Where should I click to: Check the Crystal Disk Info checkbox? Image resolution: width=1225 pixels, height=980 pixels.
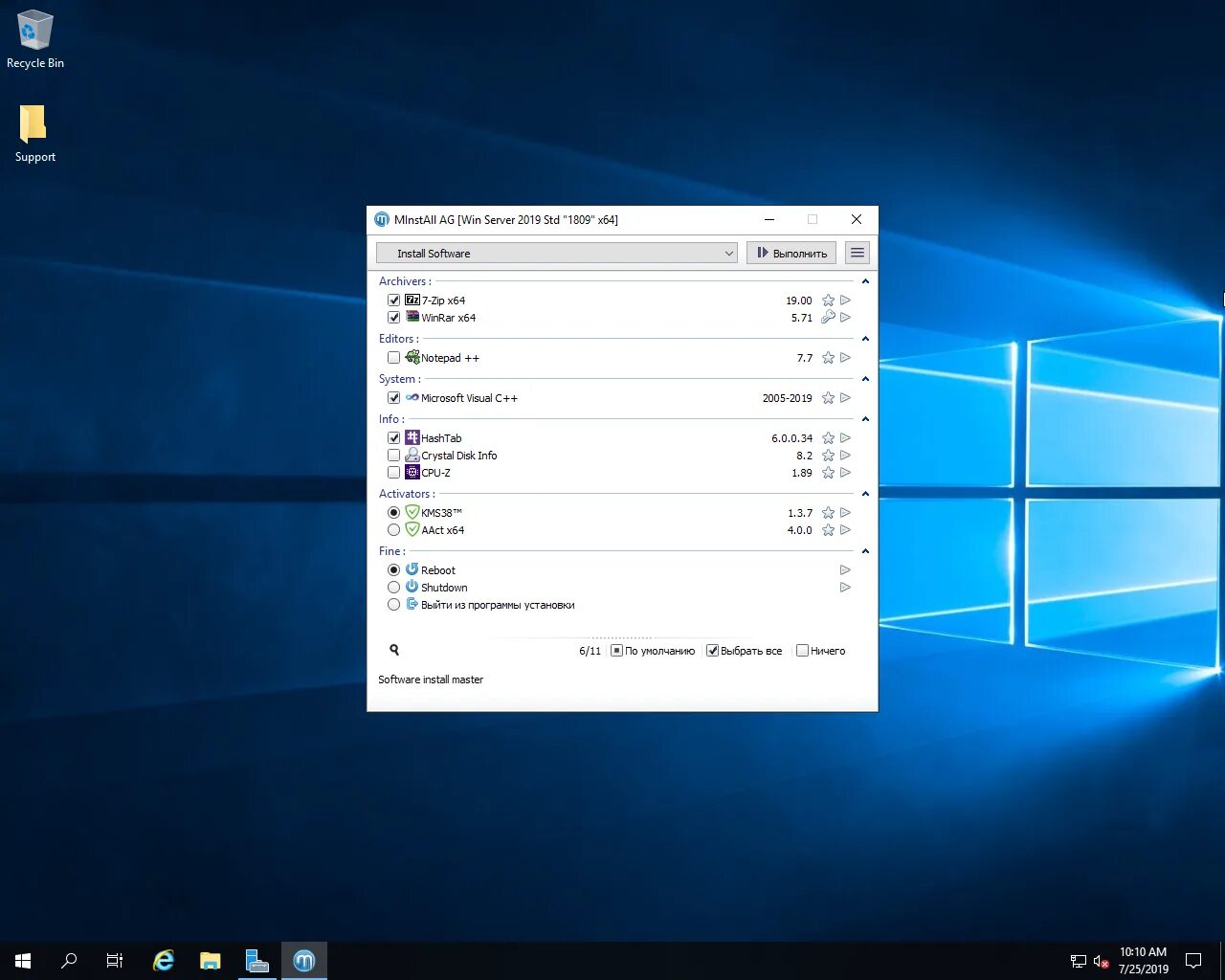coord(393,456)
